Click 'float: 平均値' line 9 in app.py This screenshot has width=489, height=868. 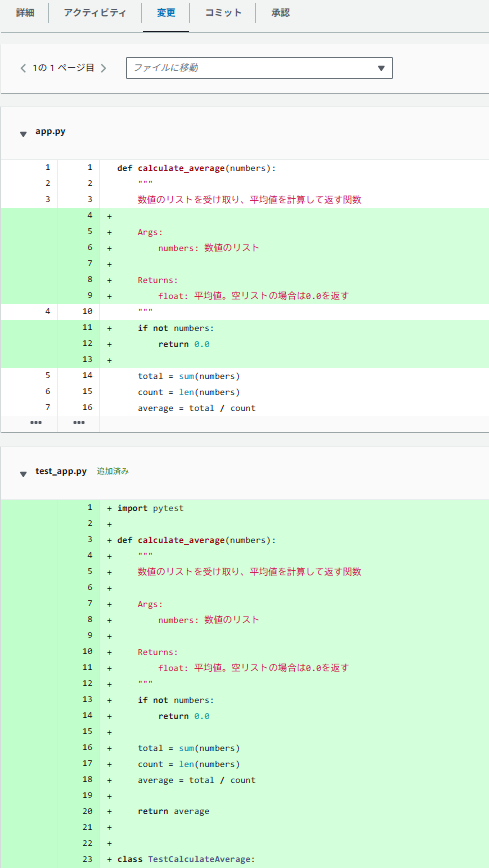(254, 296)
